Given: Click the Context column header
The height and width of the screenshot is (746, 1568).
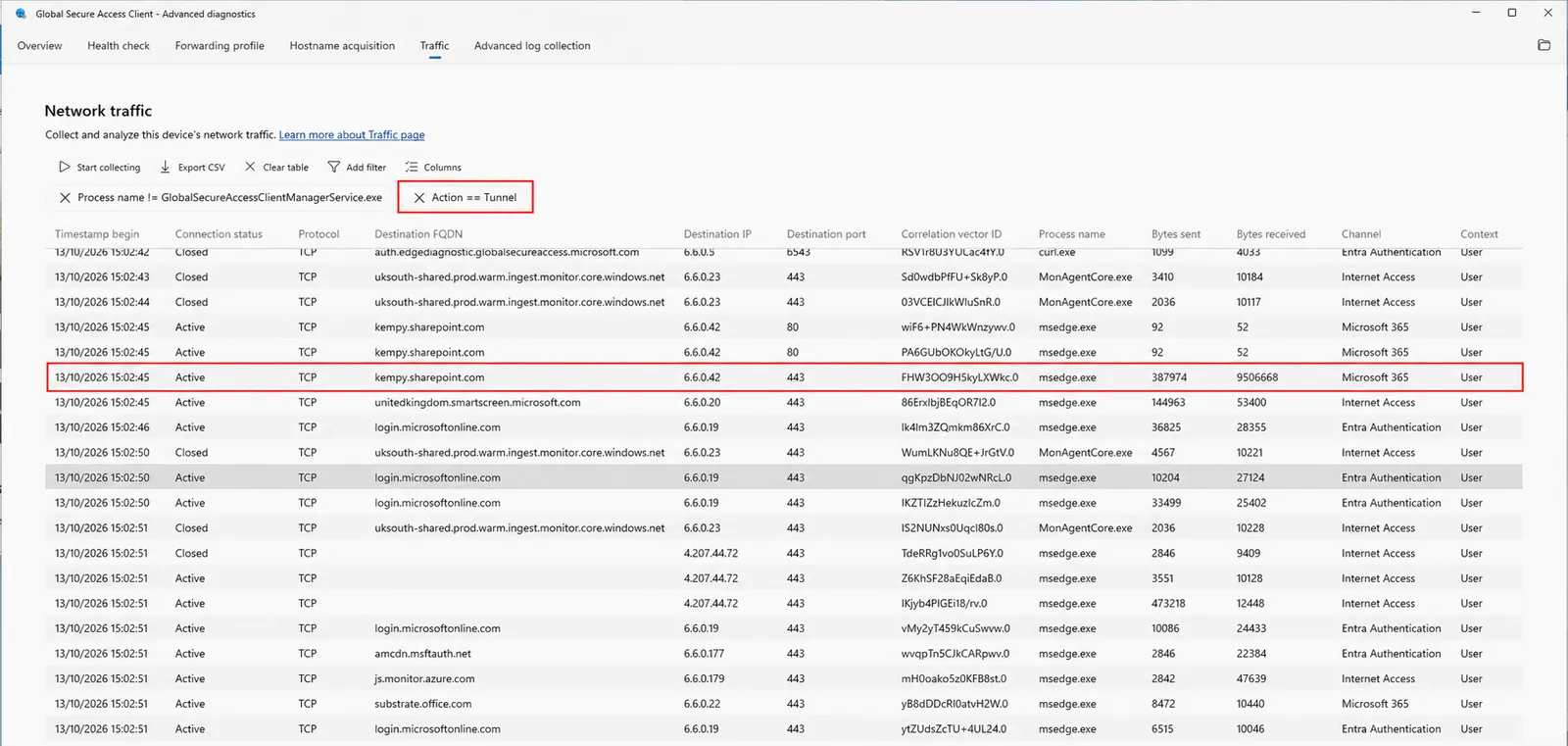Looking at the screenshot, I should pyautogui.click(x=1479, y=234).
